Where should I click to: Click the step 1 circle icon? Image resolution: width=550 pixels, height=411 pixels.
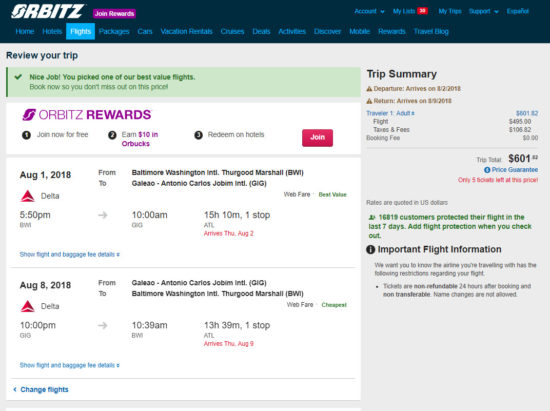(x=26, y=135)
